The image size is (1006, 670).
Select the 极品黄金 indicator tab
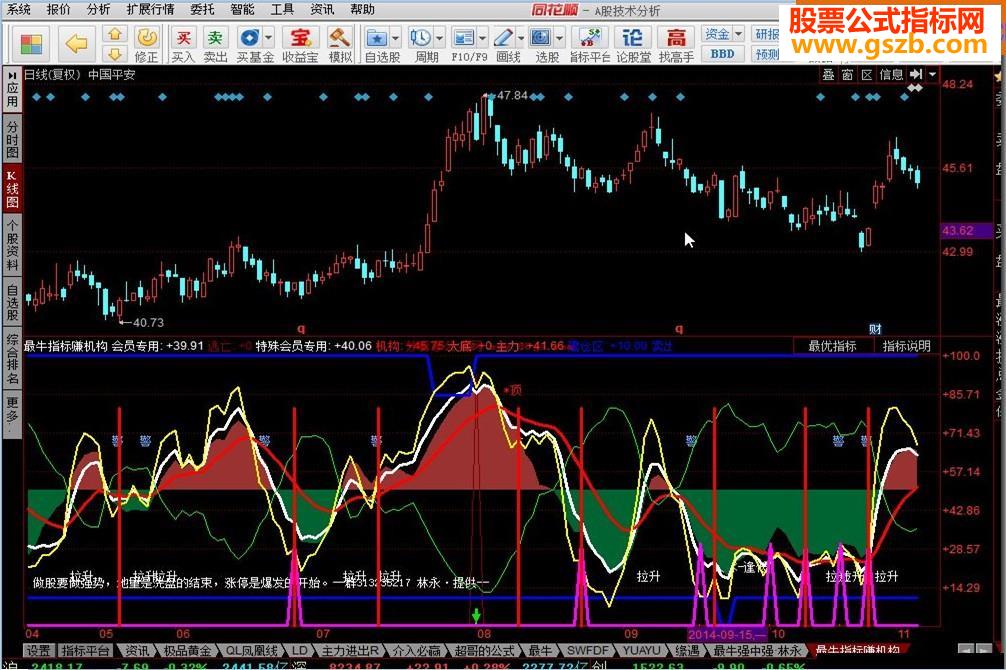[x=187, y=650]
